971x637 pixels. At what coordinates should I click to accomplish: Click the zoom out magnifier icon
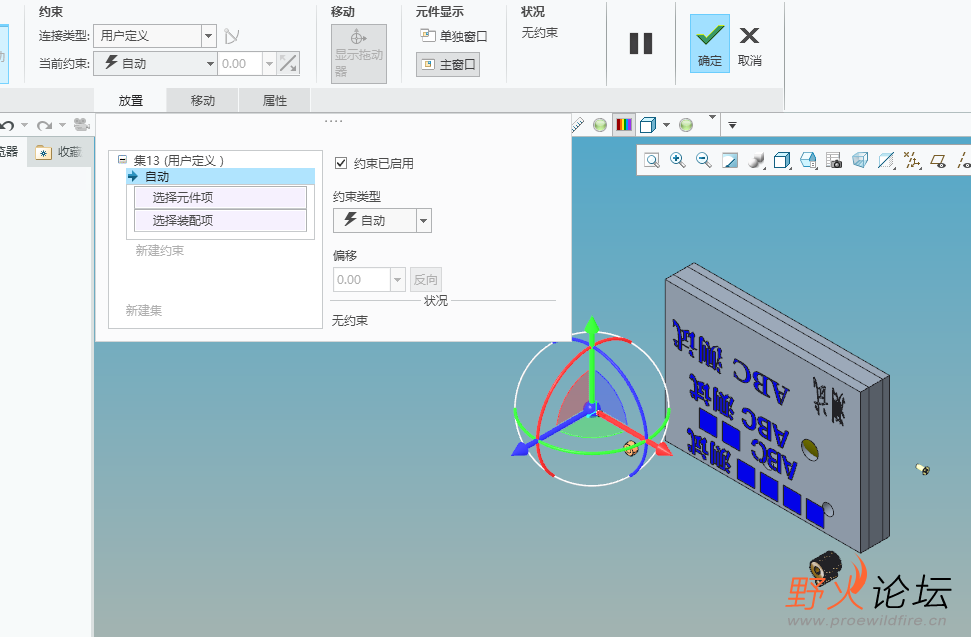pyautogui.click(x=703, y=160)
